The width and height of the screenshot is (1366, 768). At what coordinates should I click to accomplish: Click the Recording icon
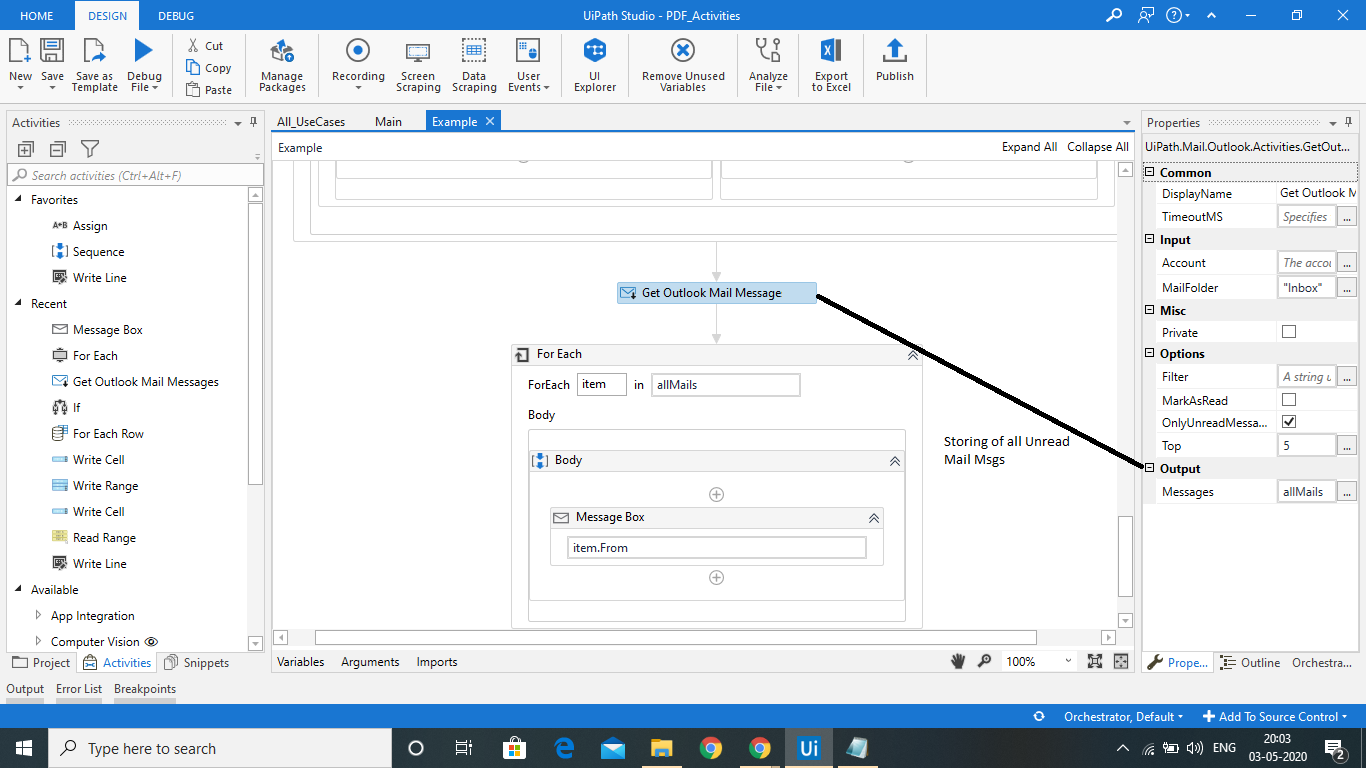click(x=358, y=50)
